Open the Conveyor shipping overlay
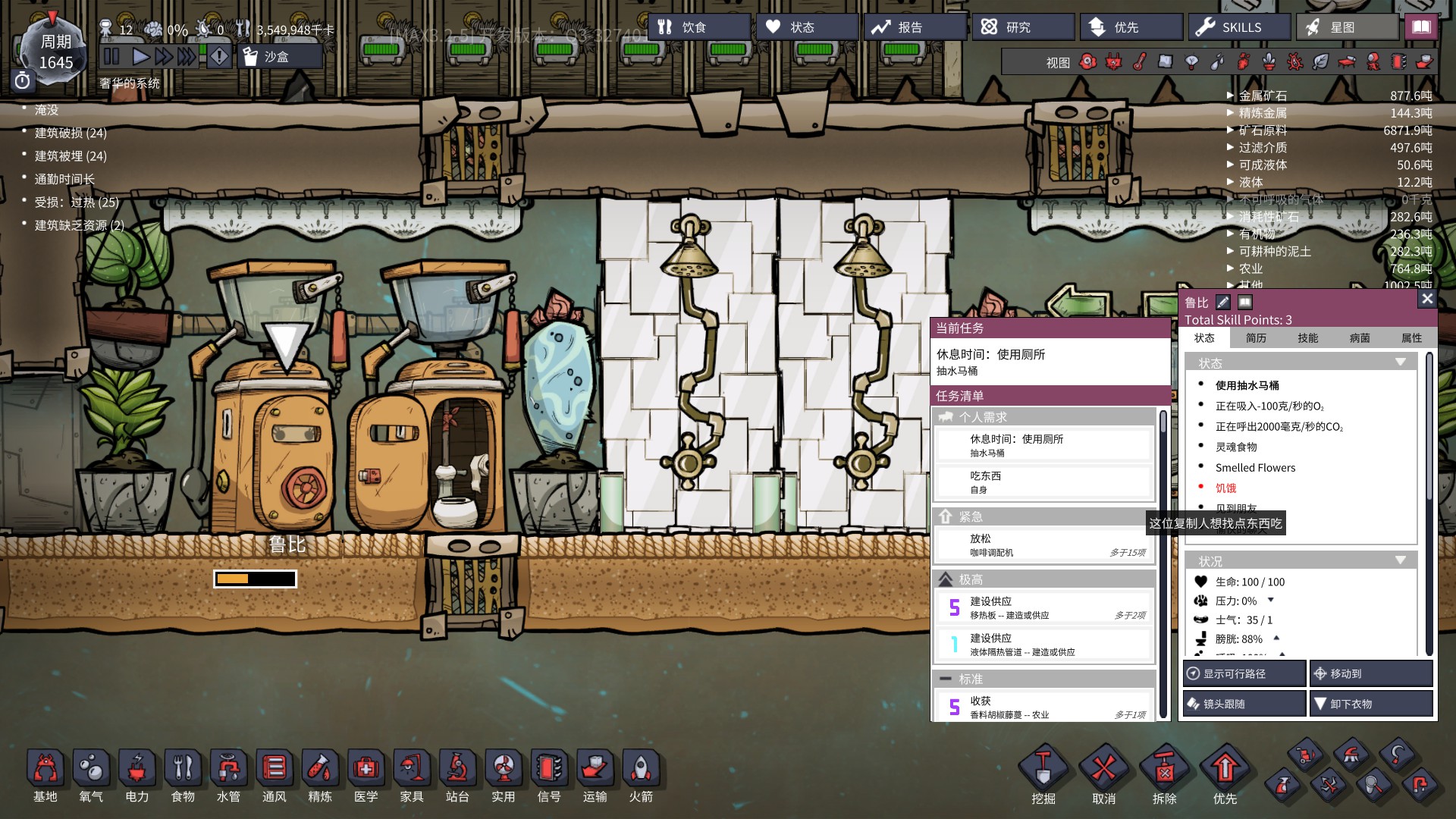This screenshot has height=819, width=1456. pos(1424,62)
